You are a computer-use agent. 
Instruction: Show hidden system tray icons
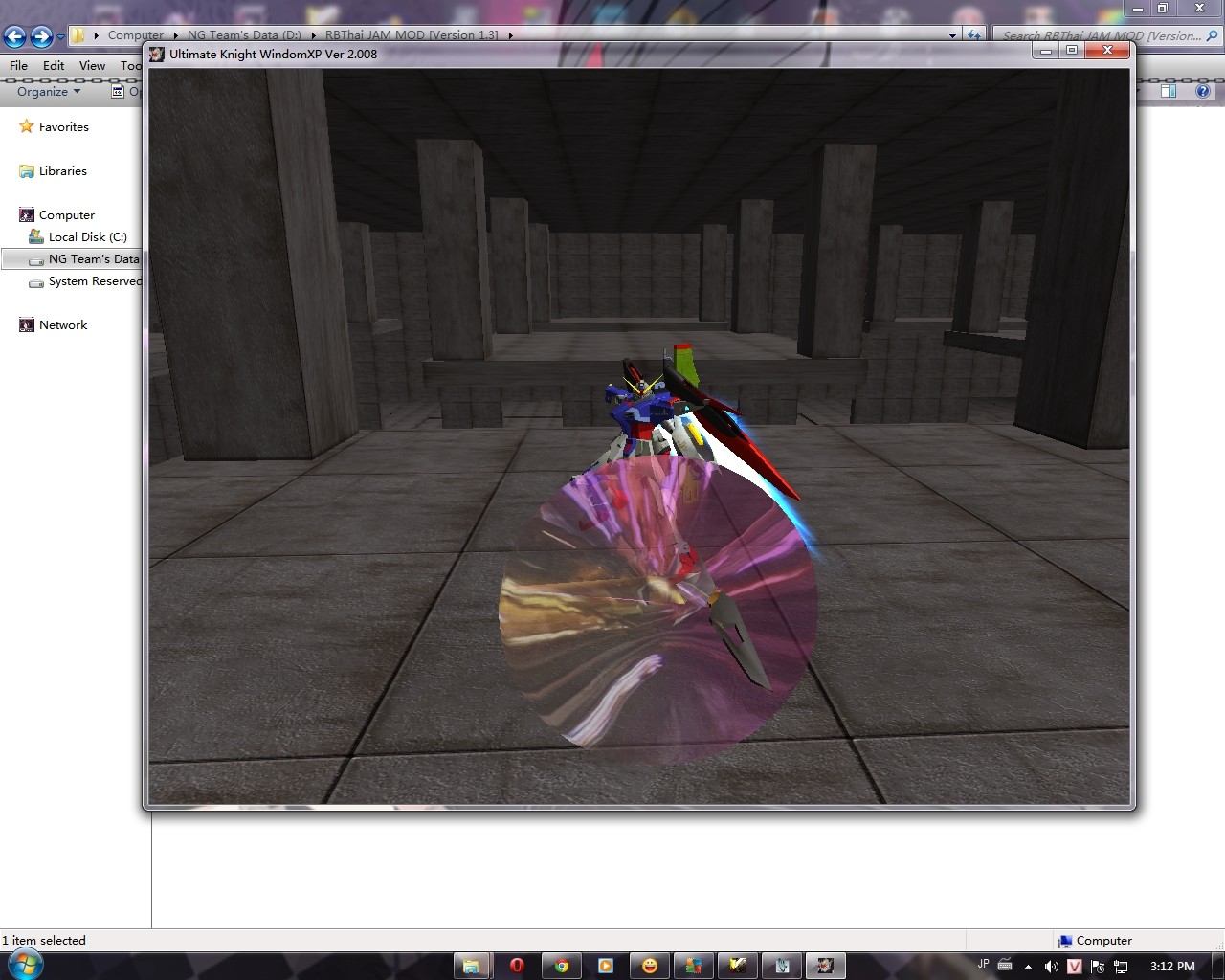point(1029,967)
